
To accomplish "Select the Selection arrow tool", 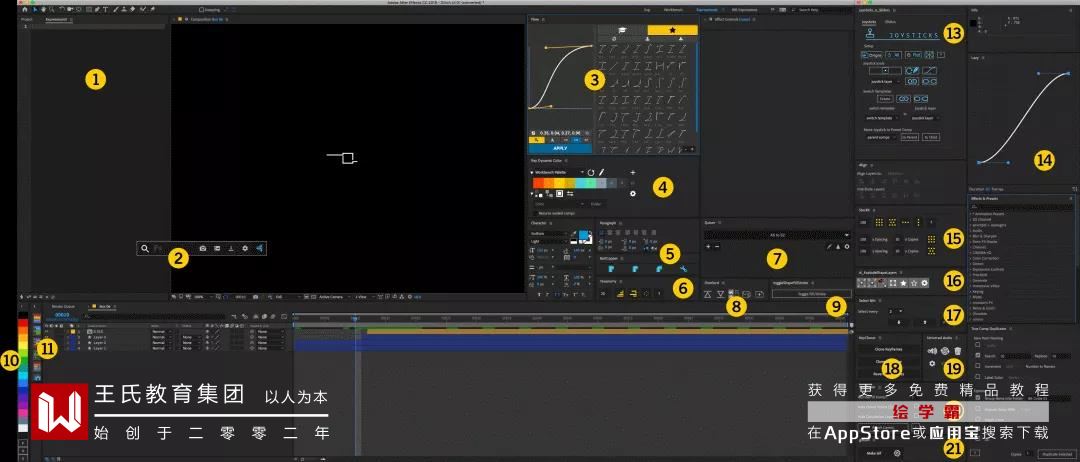I will pos(35,10).
